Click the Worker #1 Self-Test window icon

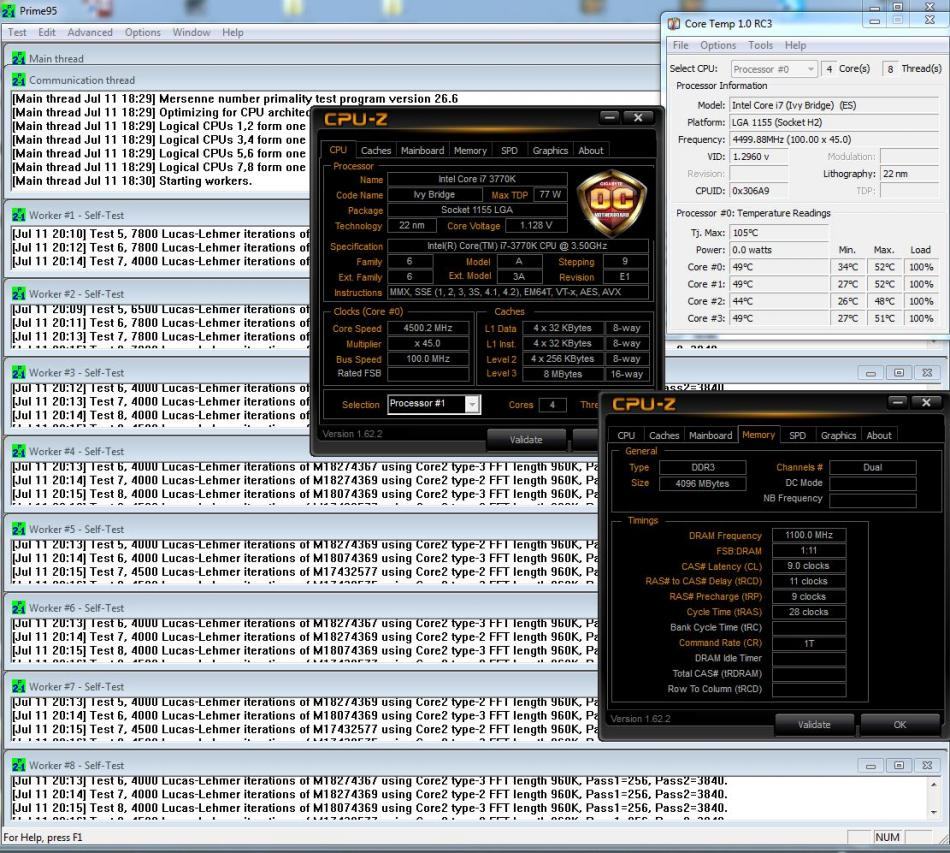(x=19, y=215)
